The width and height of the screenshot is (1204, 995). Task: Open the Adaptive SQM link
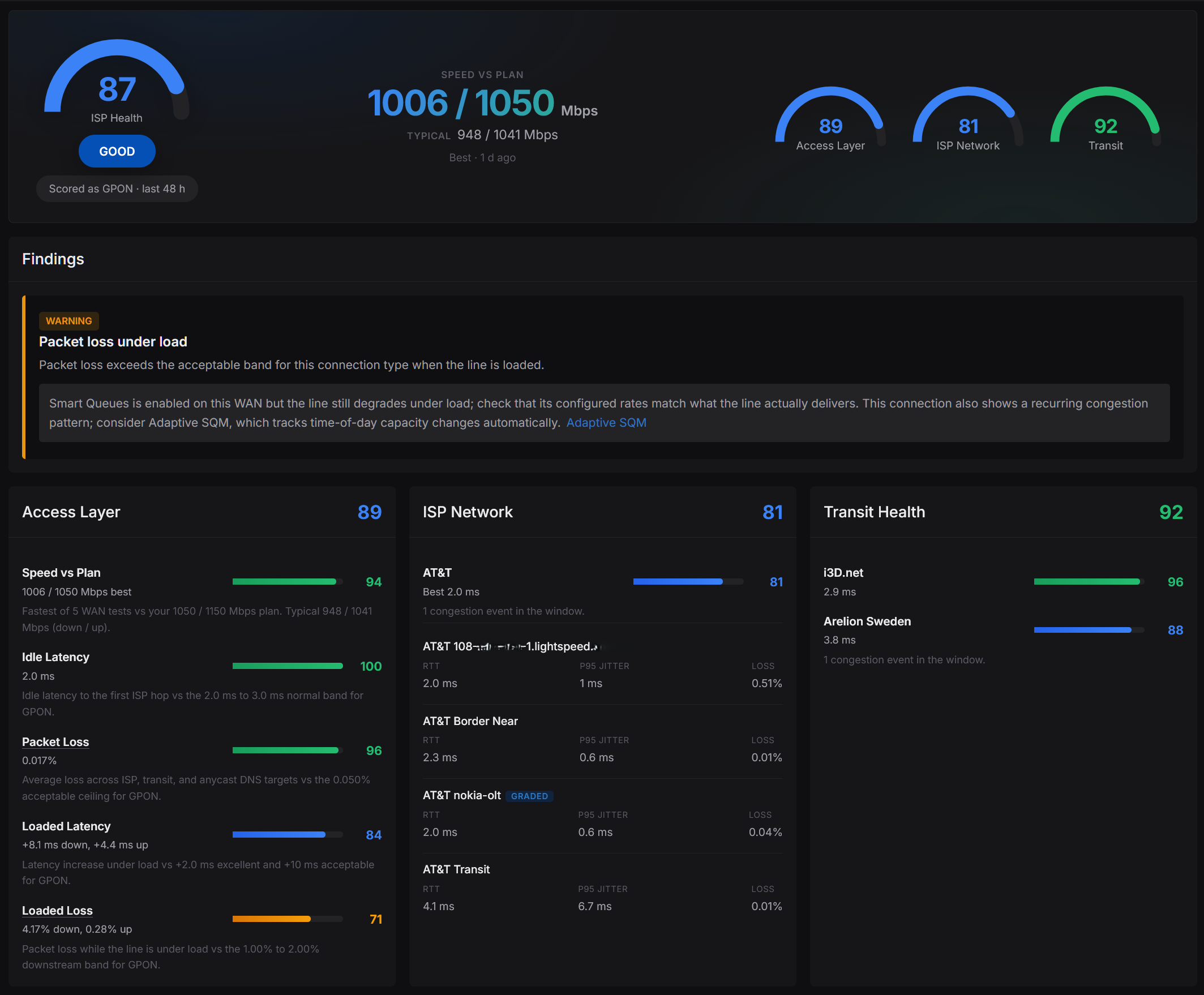[x=606, y=422]
